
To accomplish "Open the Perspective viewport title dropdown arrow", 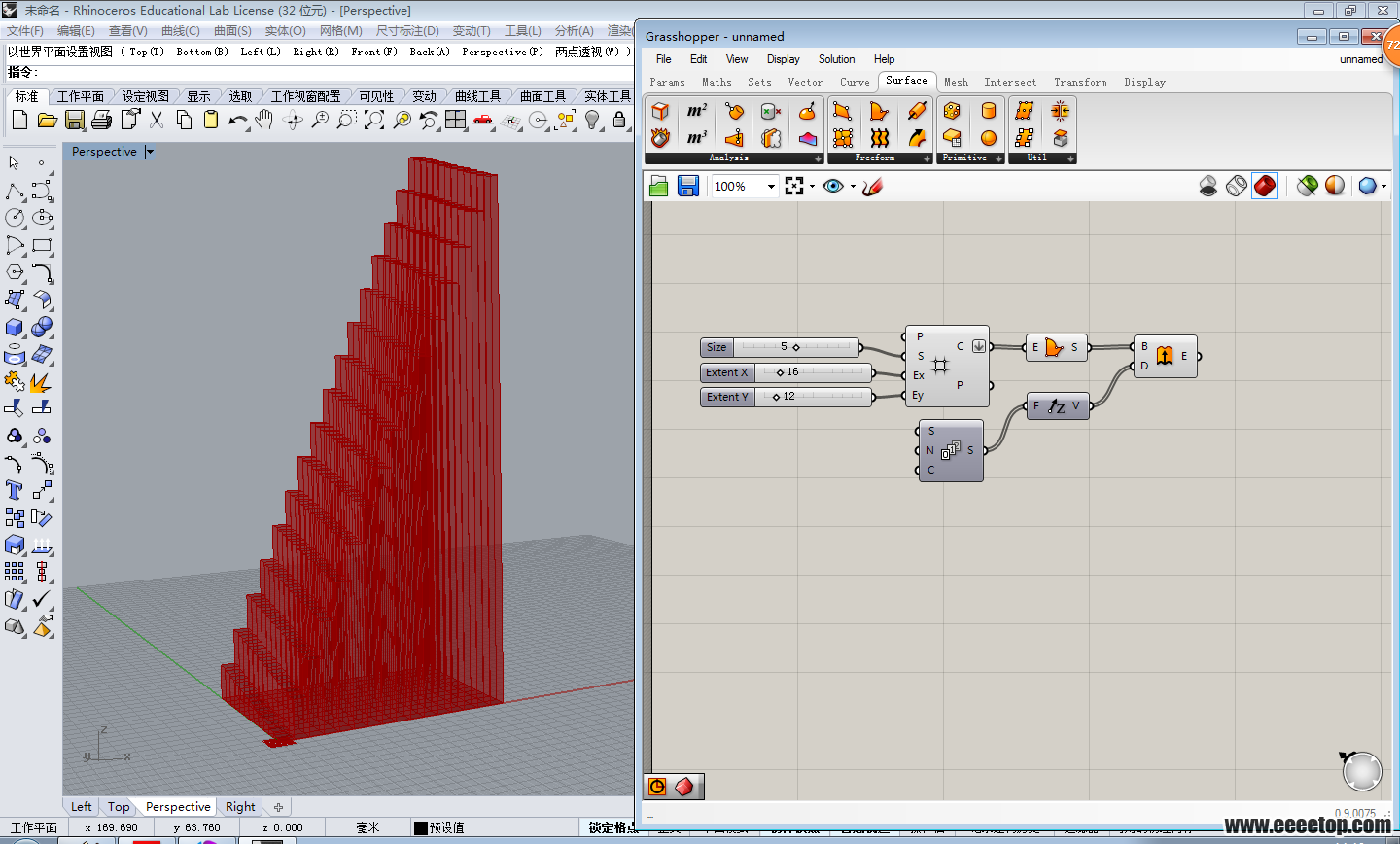I will [150, 152].
